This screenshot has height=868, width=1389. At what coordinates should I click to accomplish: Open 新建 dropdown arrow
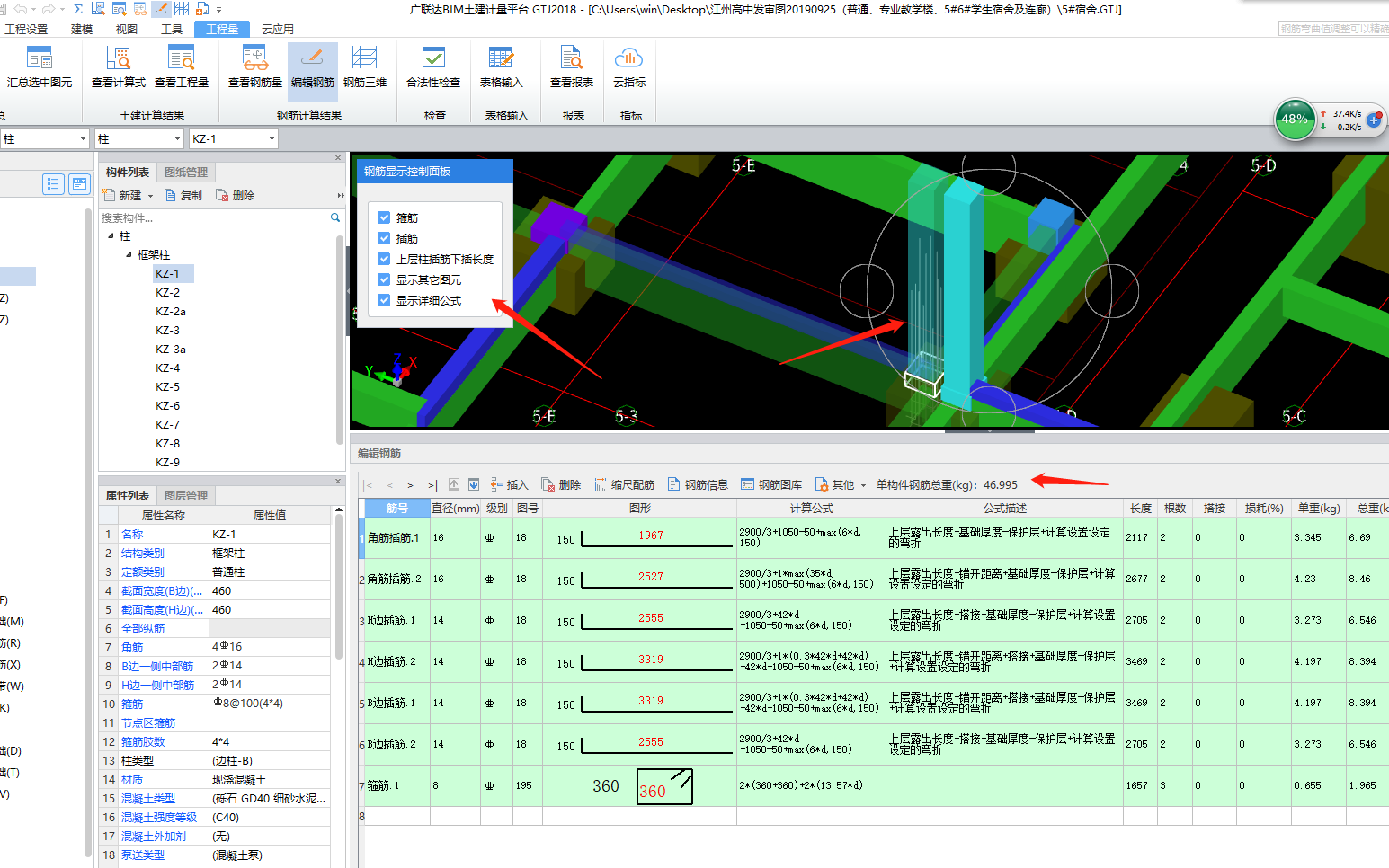[x=150, y=196]
